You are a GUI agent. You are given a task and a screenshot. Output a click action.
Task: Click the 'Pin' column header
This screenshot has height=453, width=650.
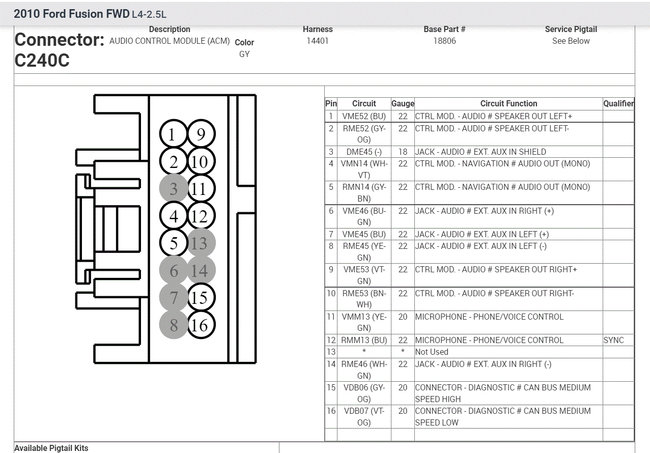331,104
